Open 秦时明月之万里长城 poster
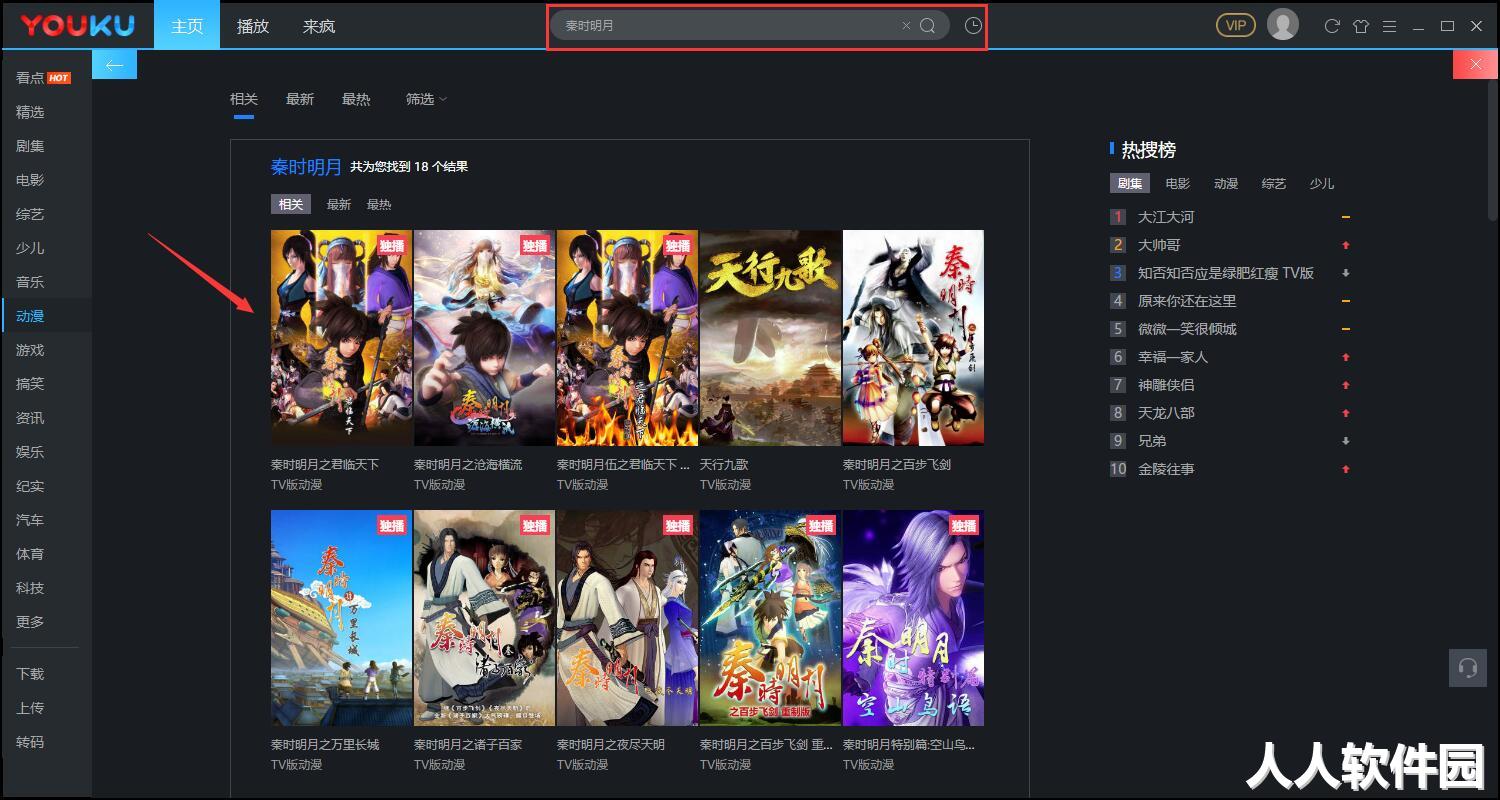The image size is (1500, 800). click(341, 618)
